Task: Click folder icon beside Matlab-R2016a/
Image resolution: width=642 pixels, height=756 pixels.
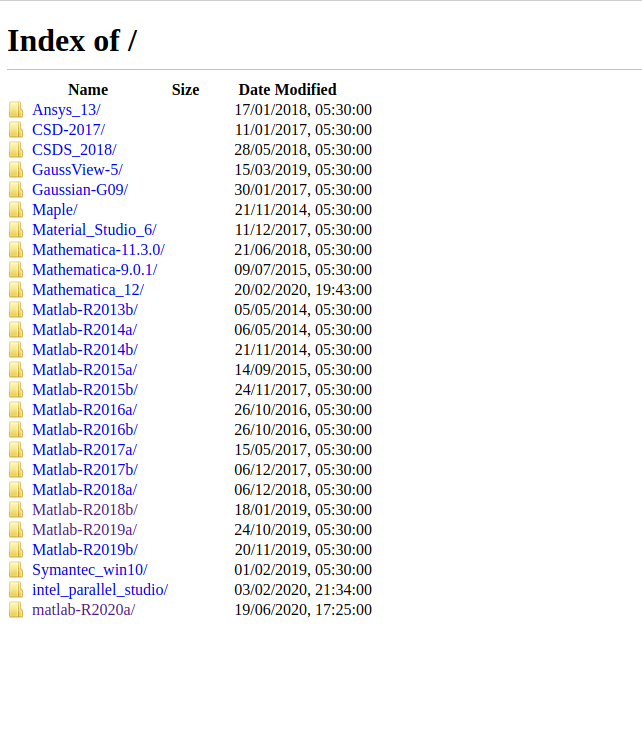Action: [x=16, y=410]
